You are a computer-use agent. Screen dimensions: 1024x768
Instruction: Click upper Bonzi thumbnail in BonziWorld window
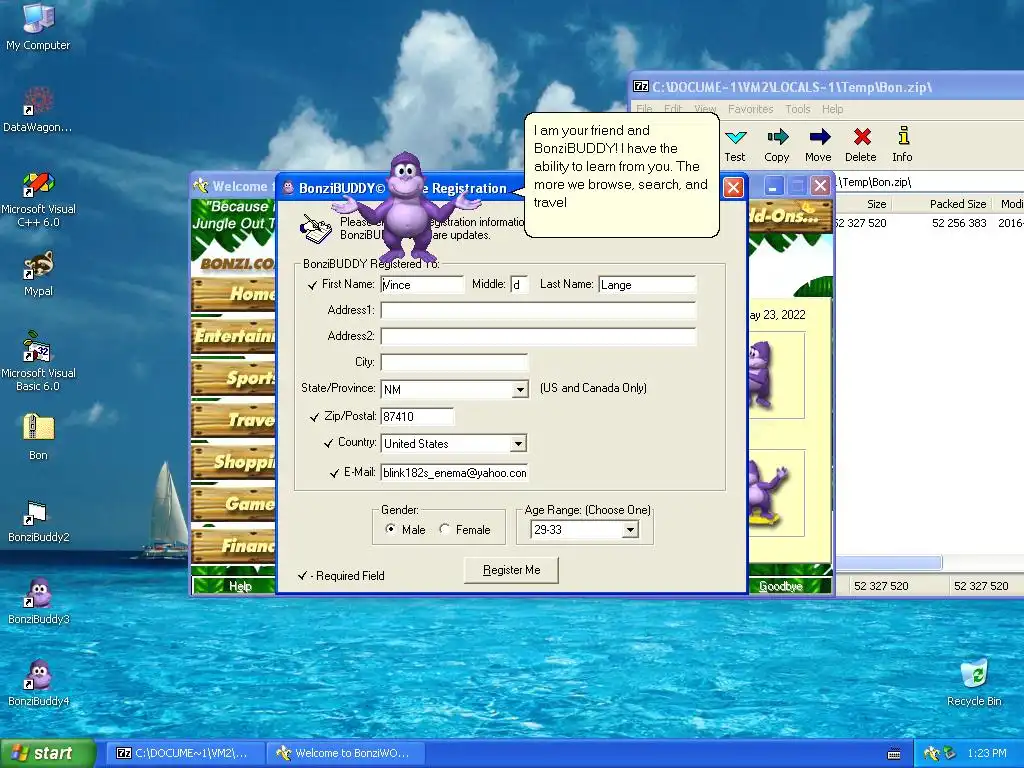coord(760,376)
